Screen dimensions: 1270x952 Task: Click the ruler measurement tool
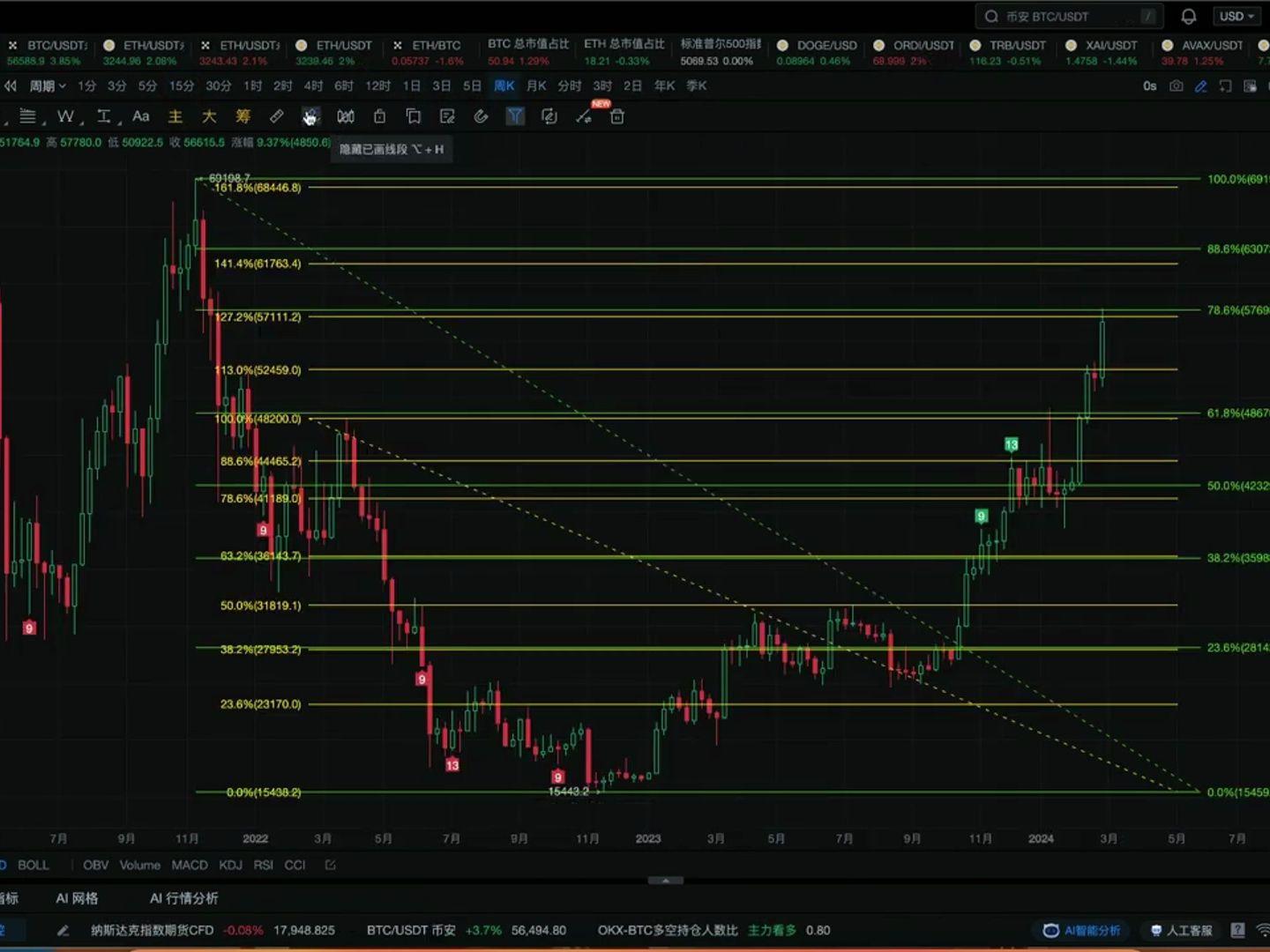point(276,116)
